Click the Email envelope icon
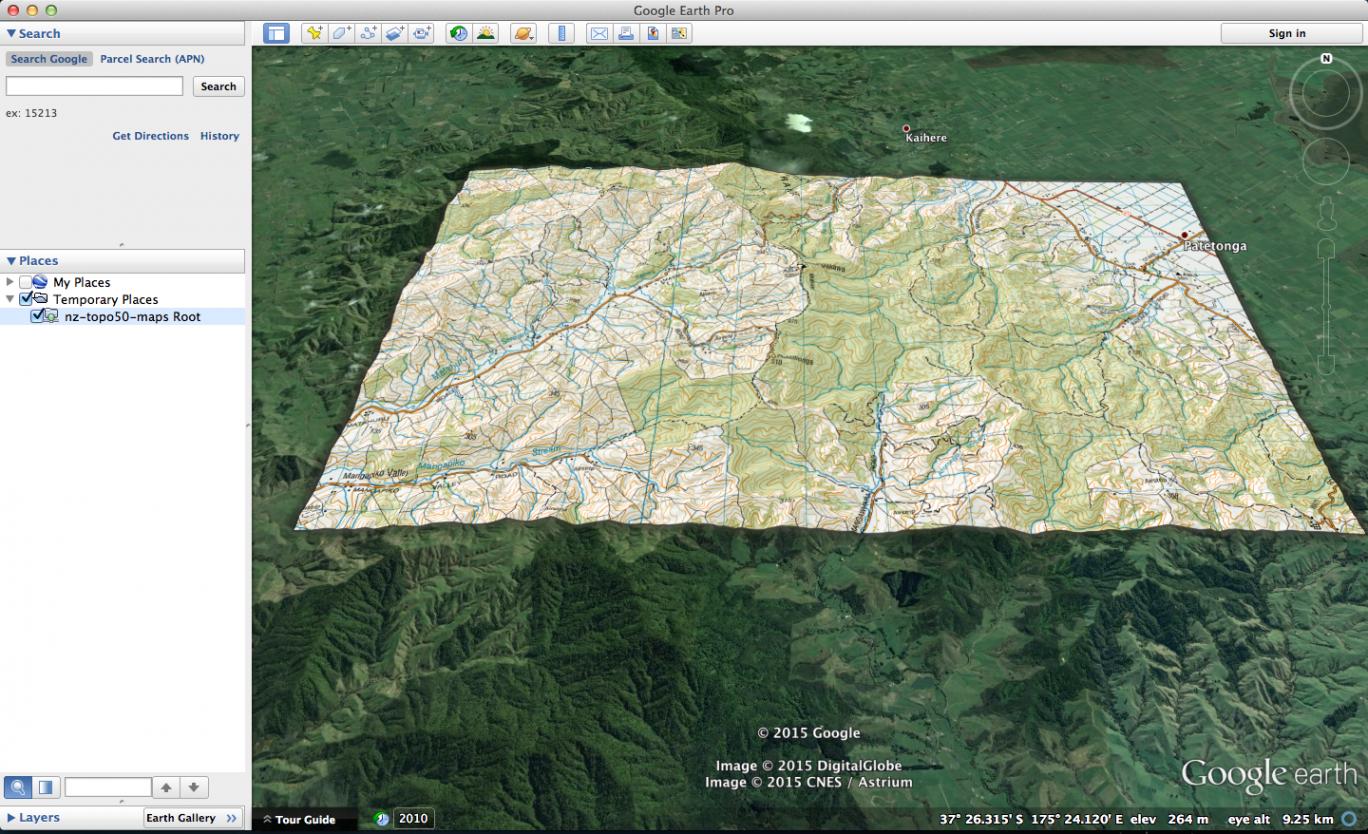Image resolution: width=1368 pixels, height=834 pixels. click(599, 33)
